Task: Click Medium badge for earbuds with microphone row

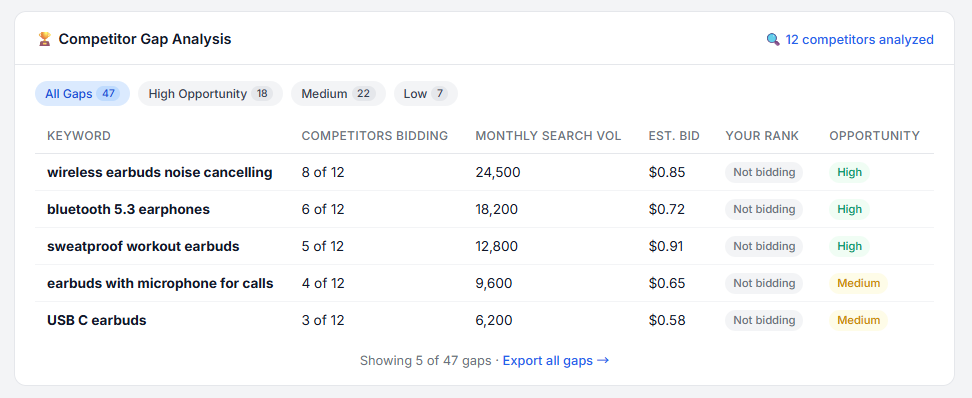Action: pyautogui.click(x=859, y=283)
